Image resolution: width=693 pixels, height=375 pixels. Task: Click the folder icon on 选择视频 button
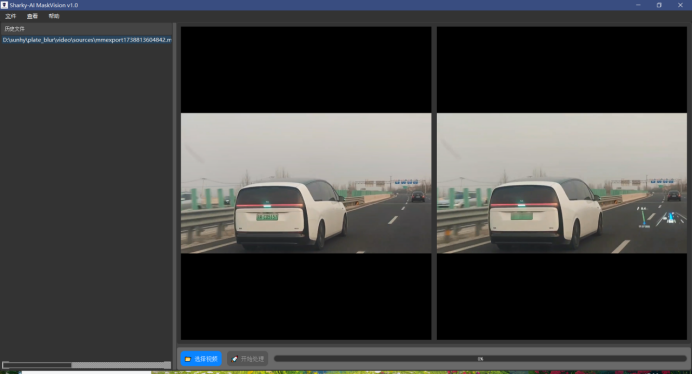pos(188,359)
